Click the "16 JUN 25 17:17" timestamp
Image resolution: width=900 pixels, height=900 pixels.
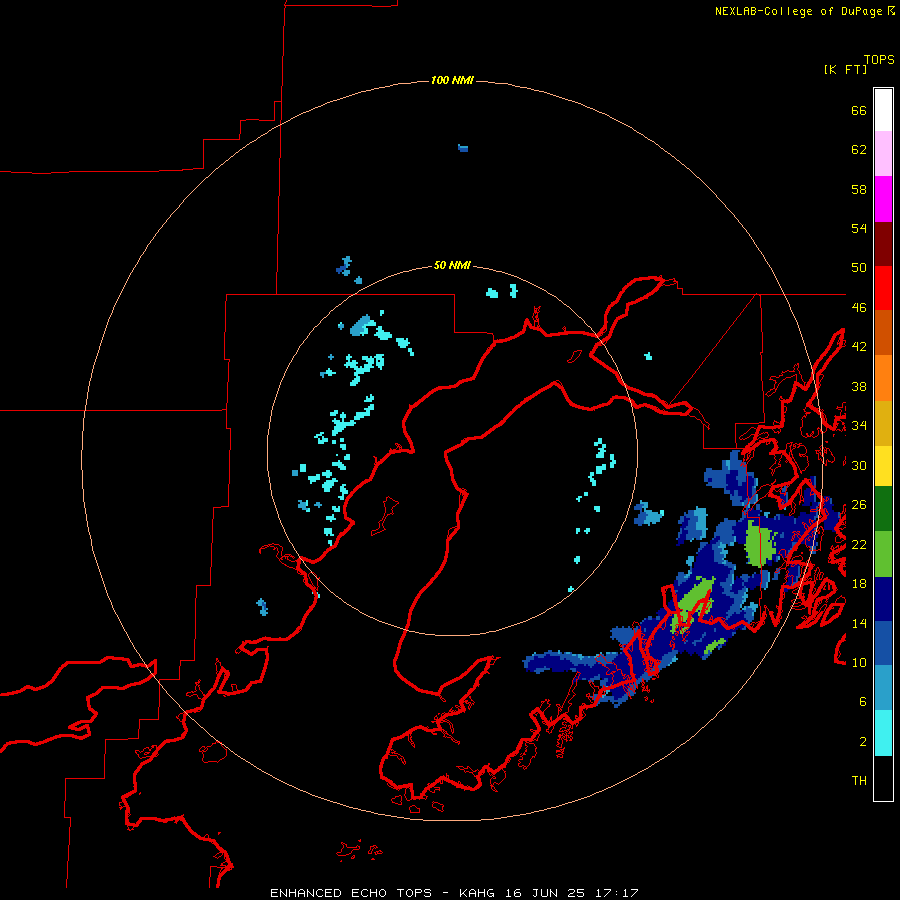pos(572,893)
